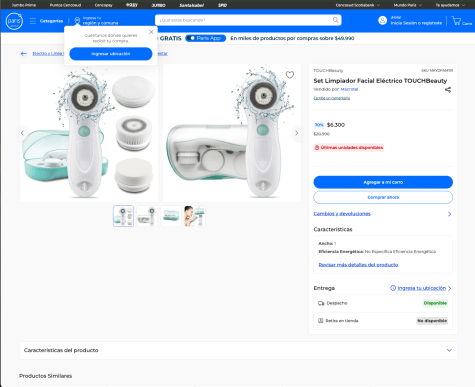The image size is (475, 387).
Task: Open Cambios y devoluciones link
Action: point(342,214)
